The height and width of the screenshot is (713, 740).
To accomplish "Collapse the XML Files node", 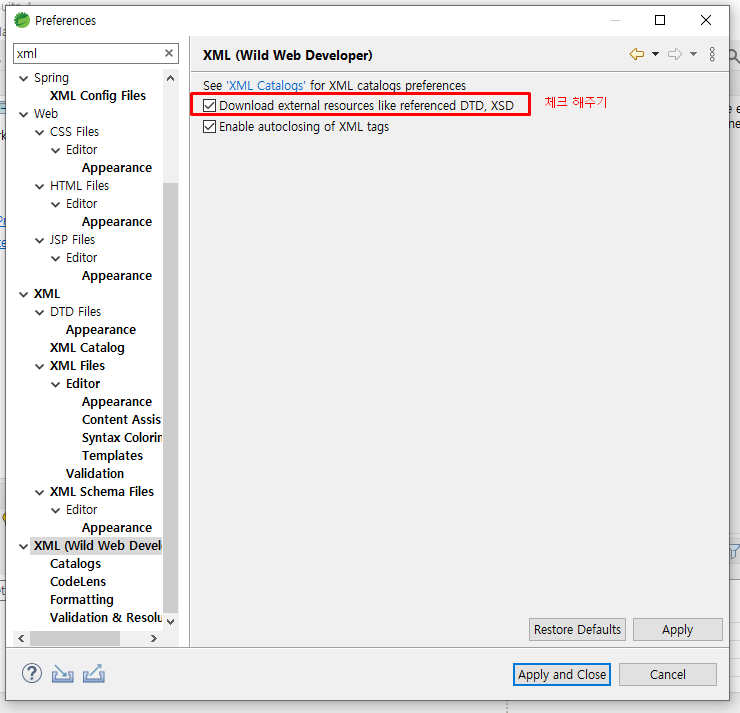I will (39, 367).
